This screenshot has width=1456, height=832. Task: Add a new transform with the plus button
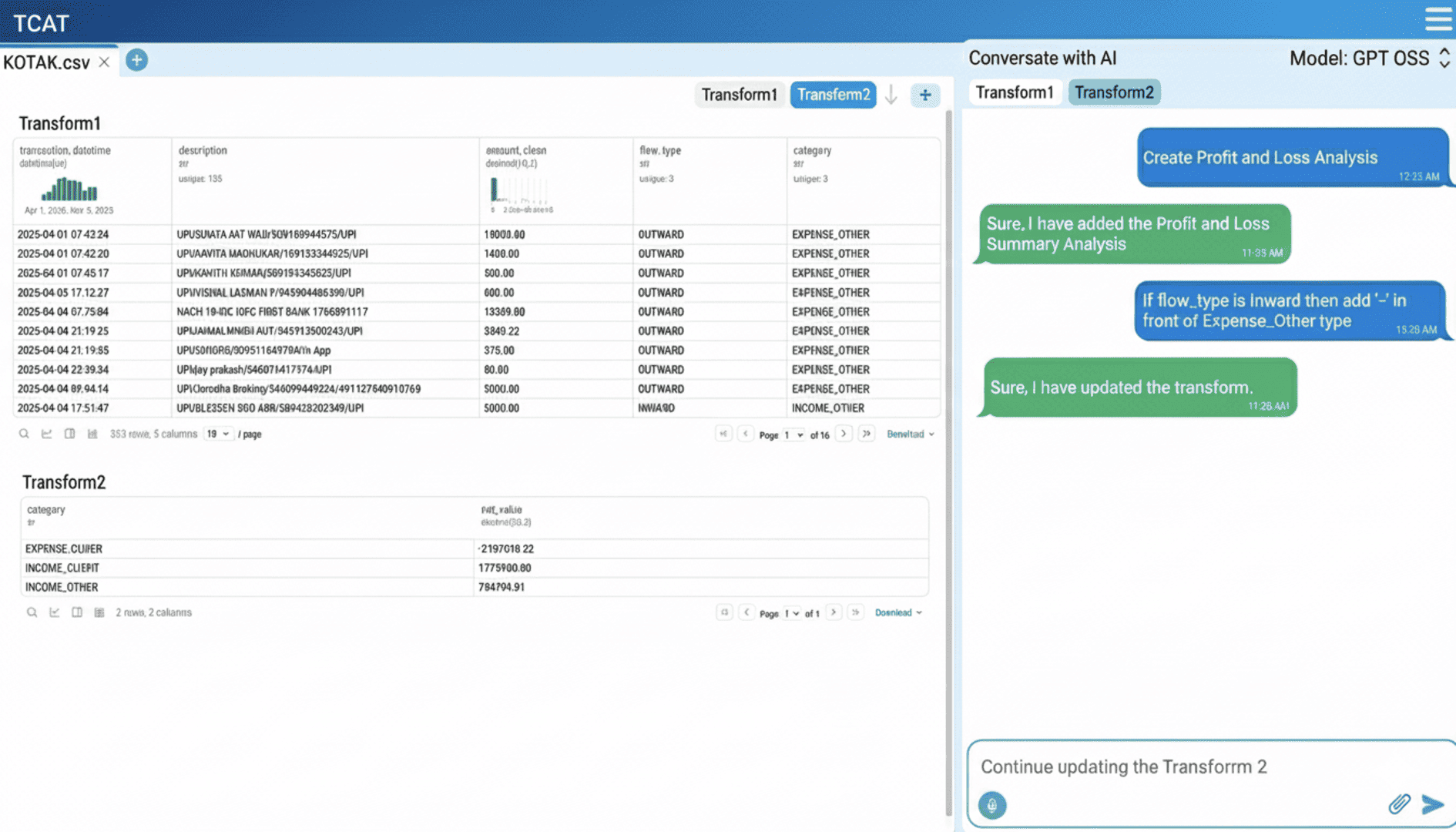pos(925,95)
